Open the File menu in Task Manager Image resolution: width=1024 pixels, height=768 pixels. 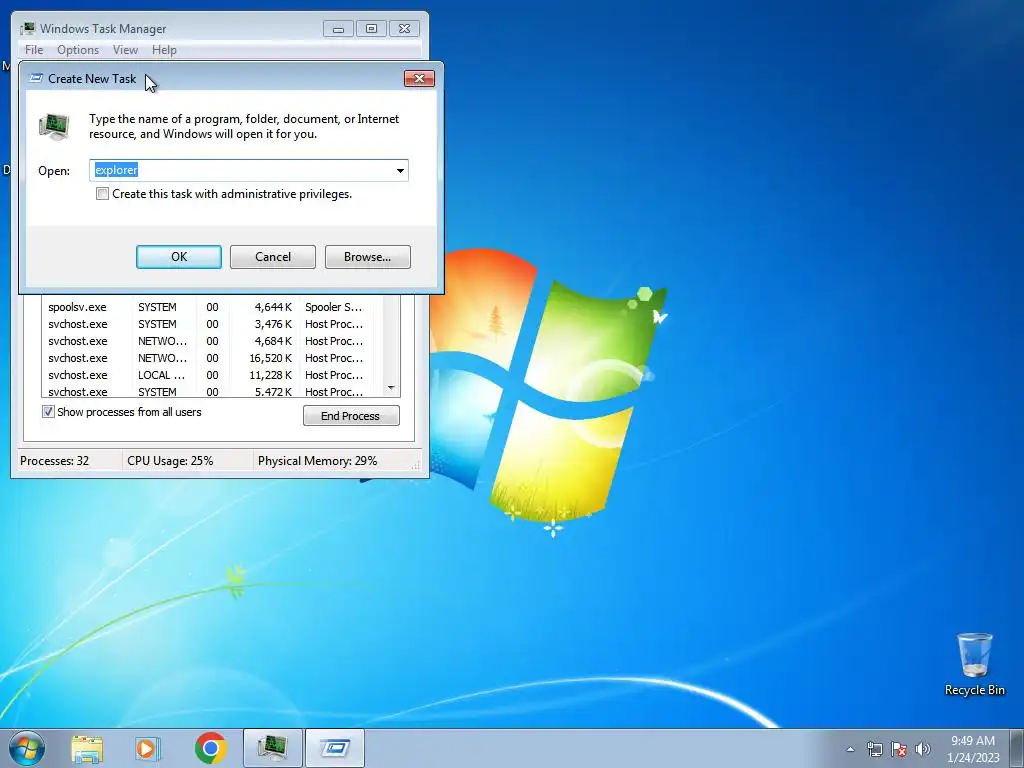(x=34, y=50)
